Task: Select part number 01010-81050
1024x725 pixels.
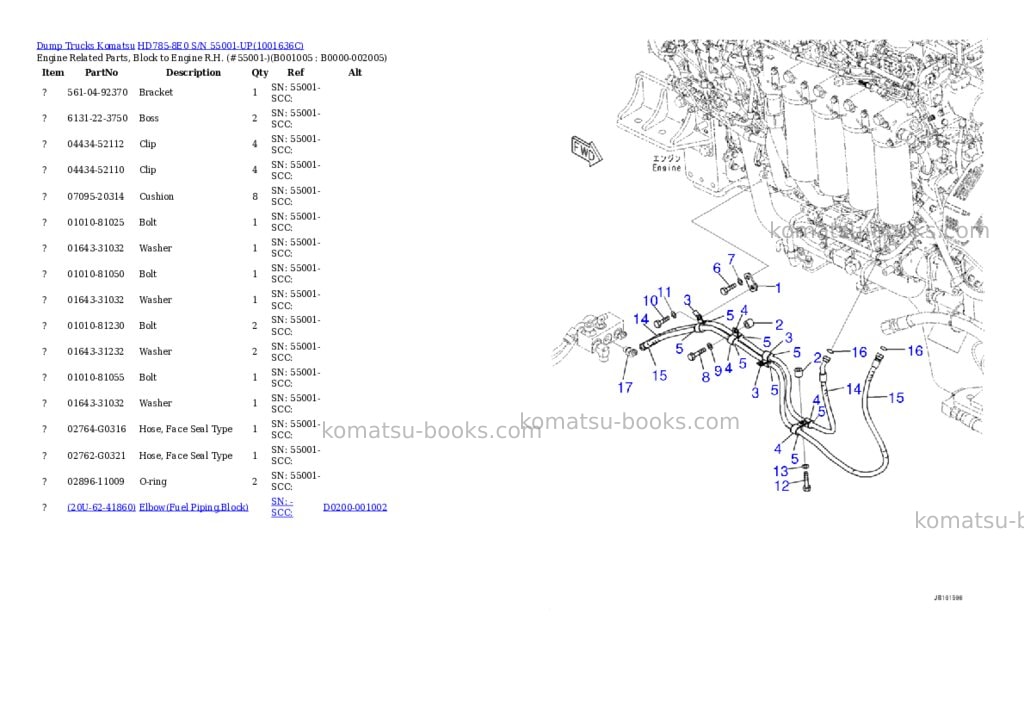Action: tap(95, 274)
